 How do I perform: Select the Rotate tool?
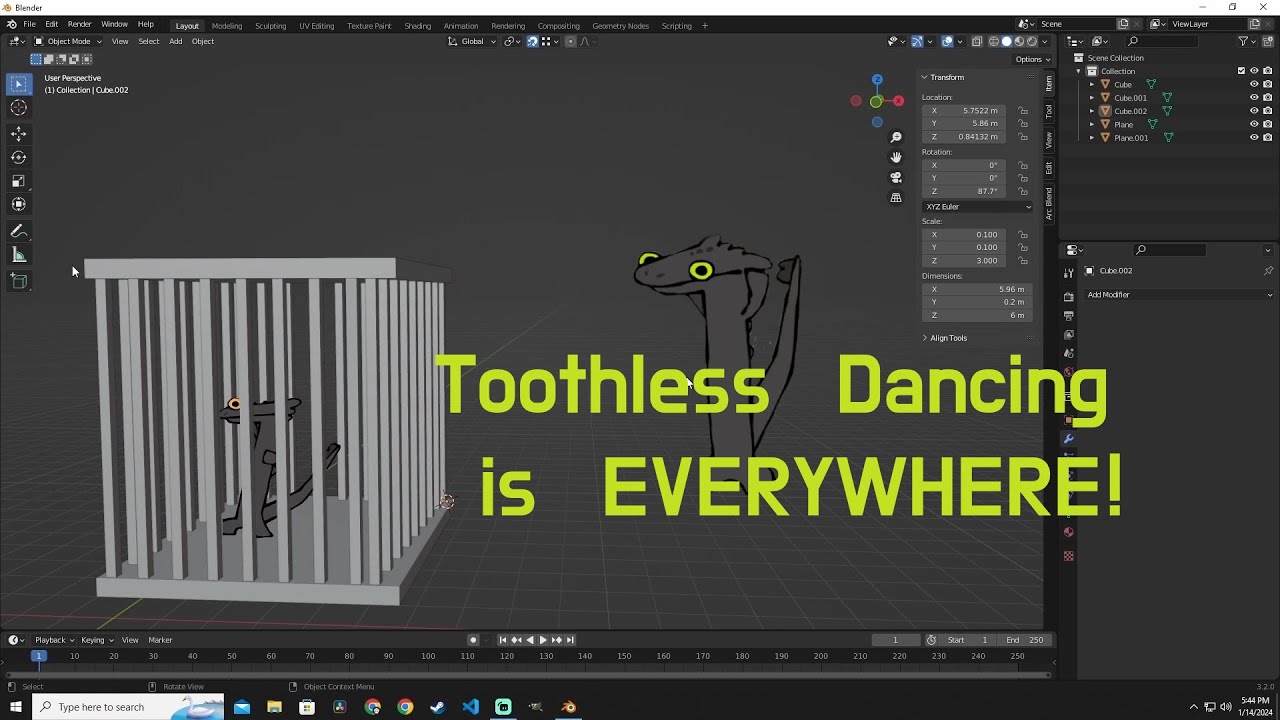pos(18,157)
